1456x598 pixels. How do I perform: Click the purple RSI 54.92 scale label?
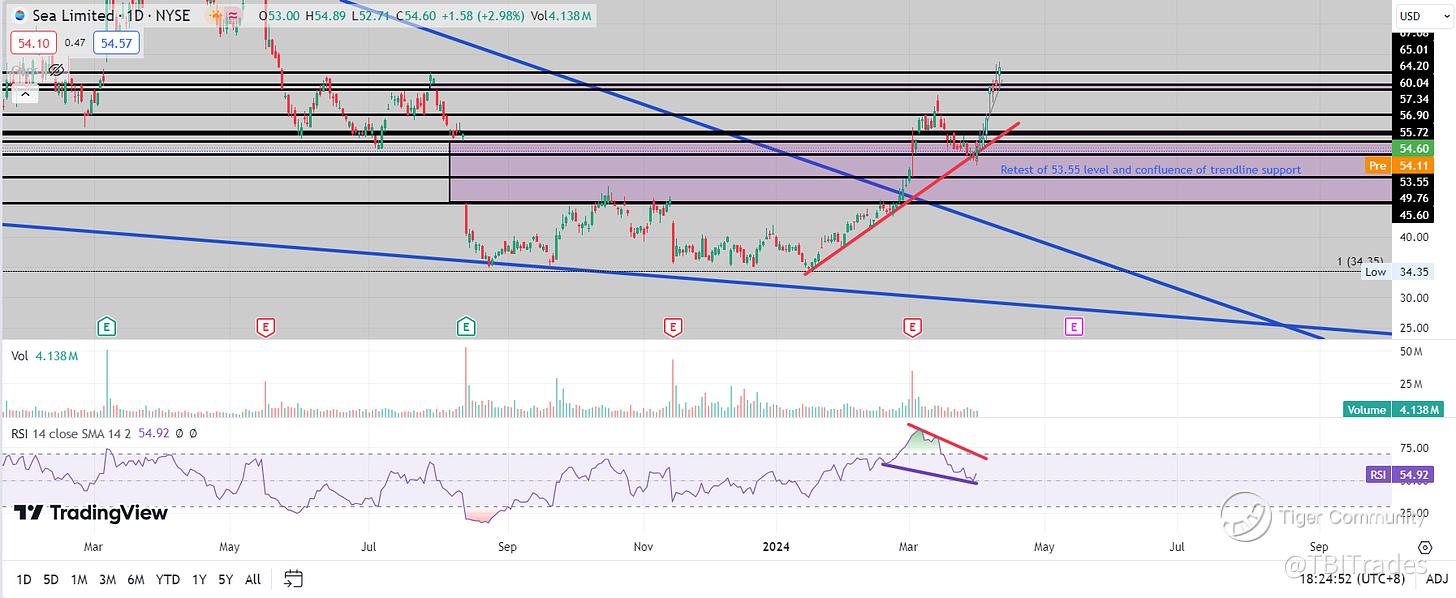pyautogui.click(x=1398, y=475)
